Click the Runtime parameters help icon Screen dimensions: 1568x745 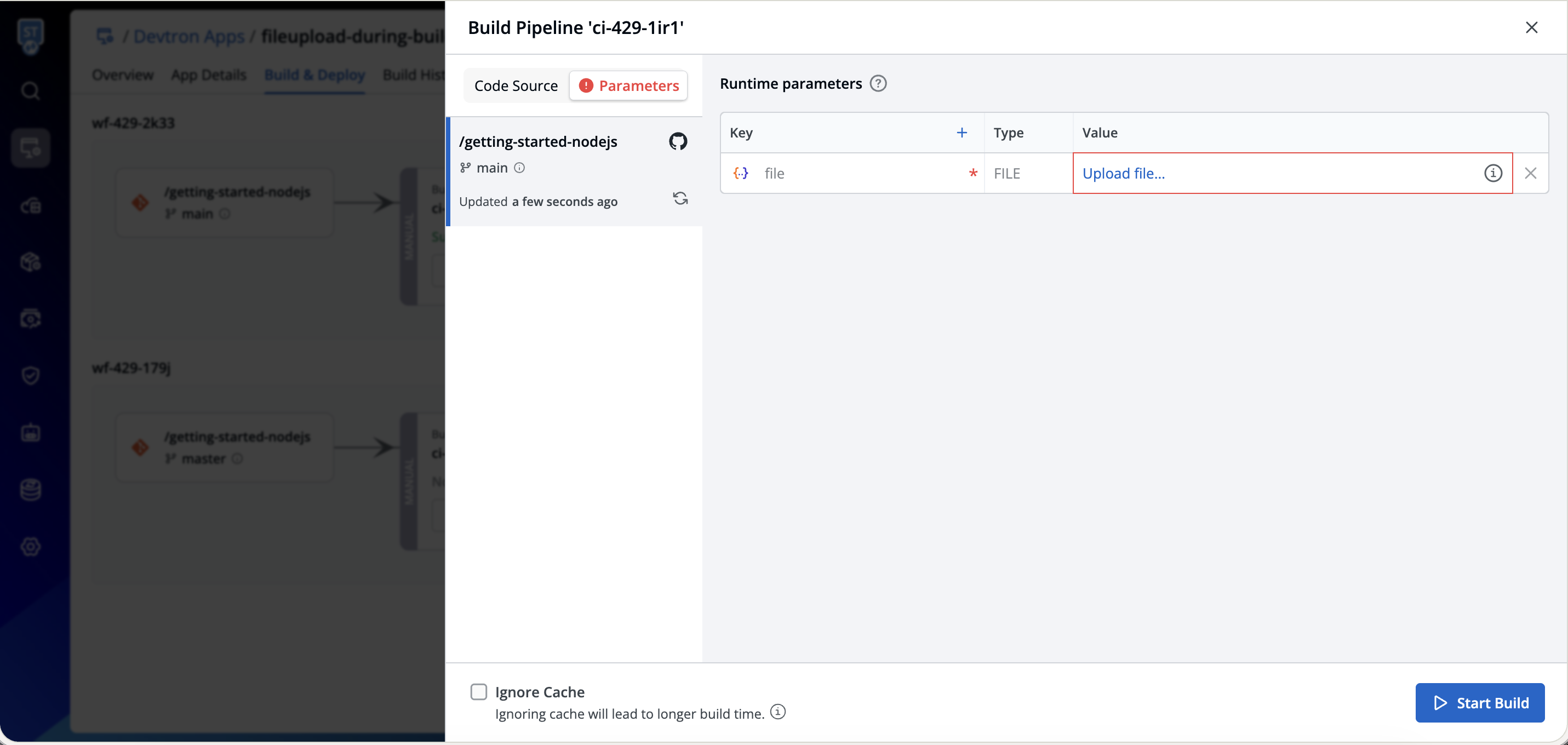click(x=878, y=83)
